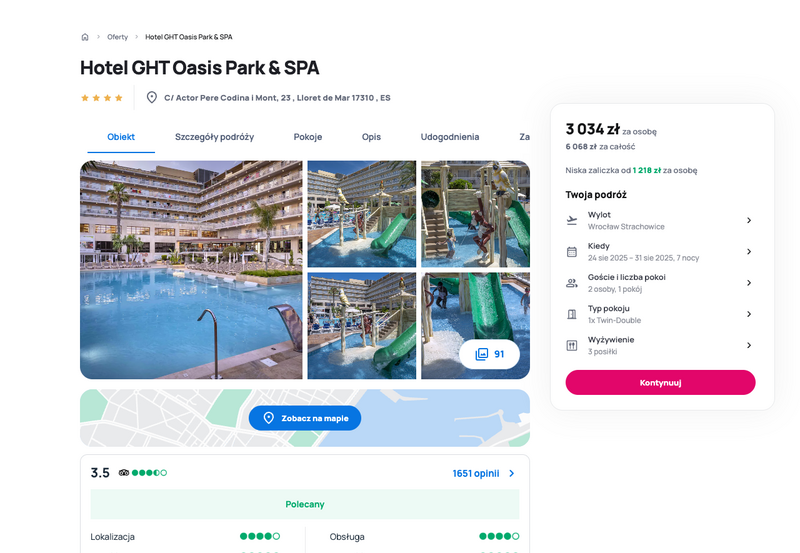The width and height of the screenshot is (800, 553).
Task: Click the location pin icon beside address
Action: (x=152, y=97)
